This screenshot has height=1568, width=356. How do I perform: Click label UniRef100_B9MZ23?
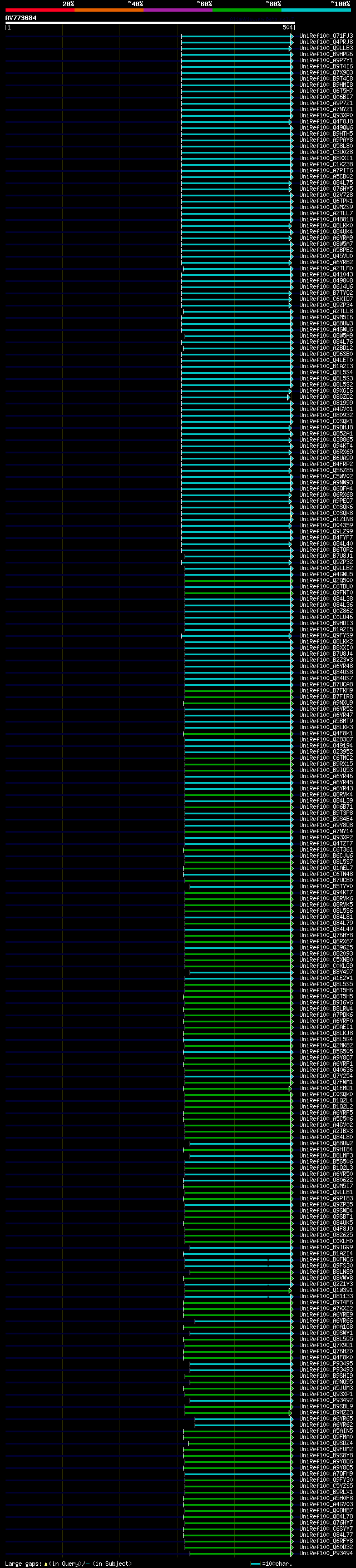(x=325, y=1412)
